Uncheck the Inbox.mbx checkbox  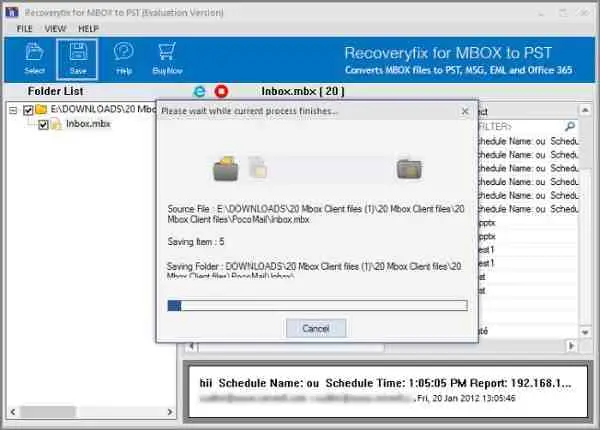43,124
